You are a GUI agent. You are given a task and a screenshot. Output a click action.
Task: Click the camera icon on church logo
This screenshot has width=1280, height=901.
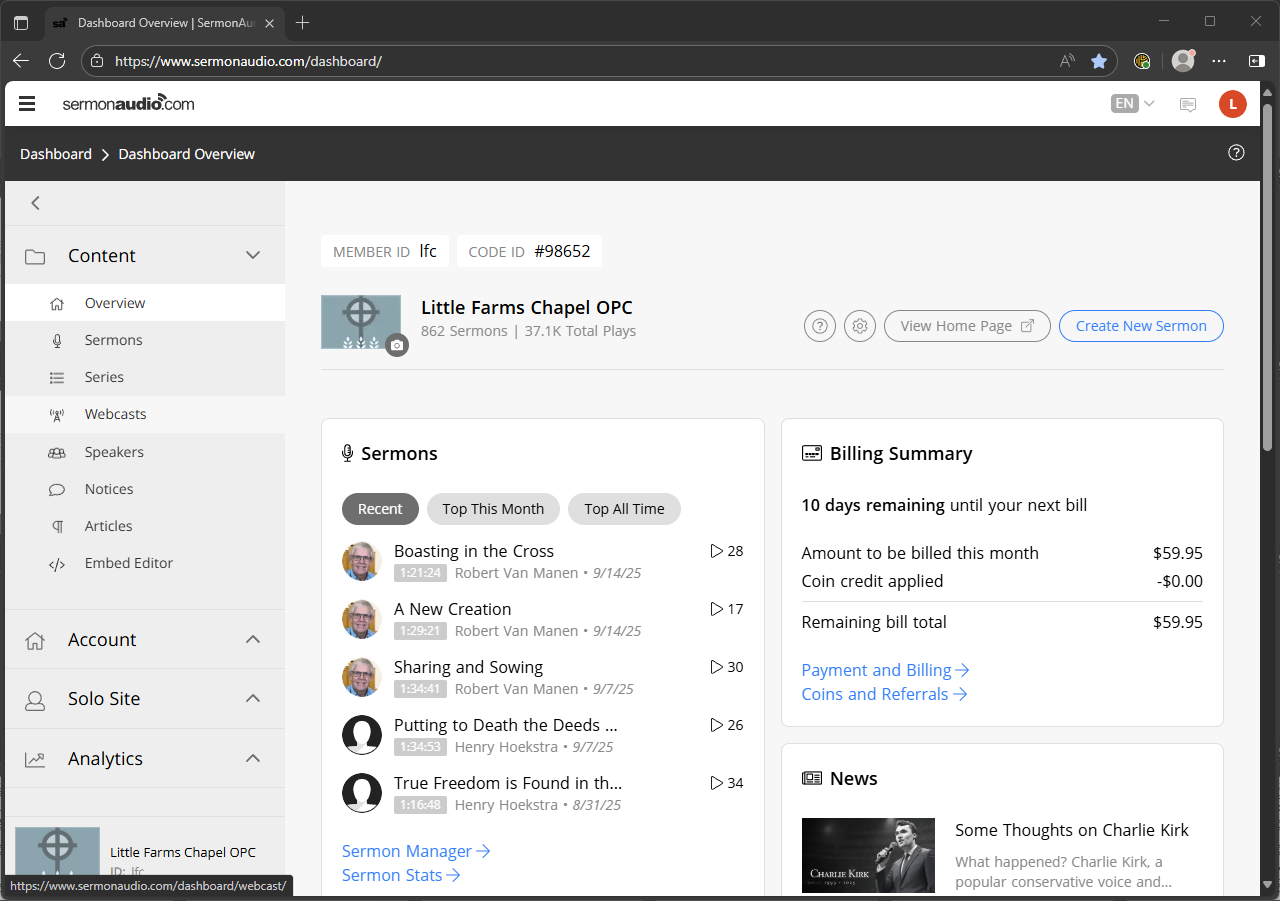(397, 345)
